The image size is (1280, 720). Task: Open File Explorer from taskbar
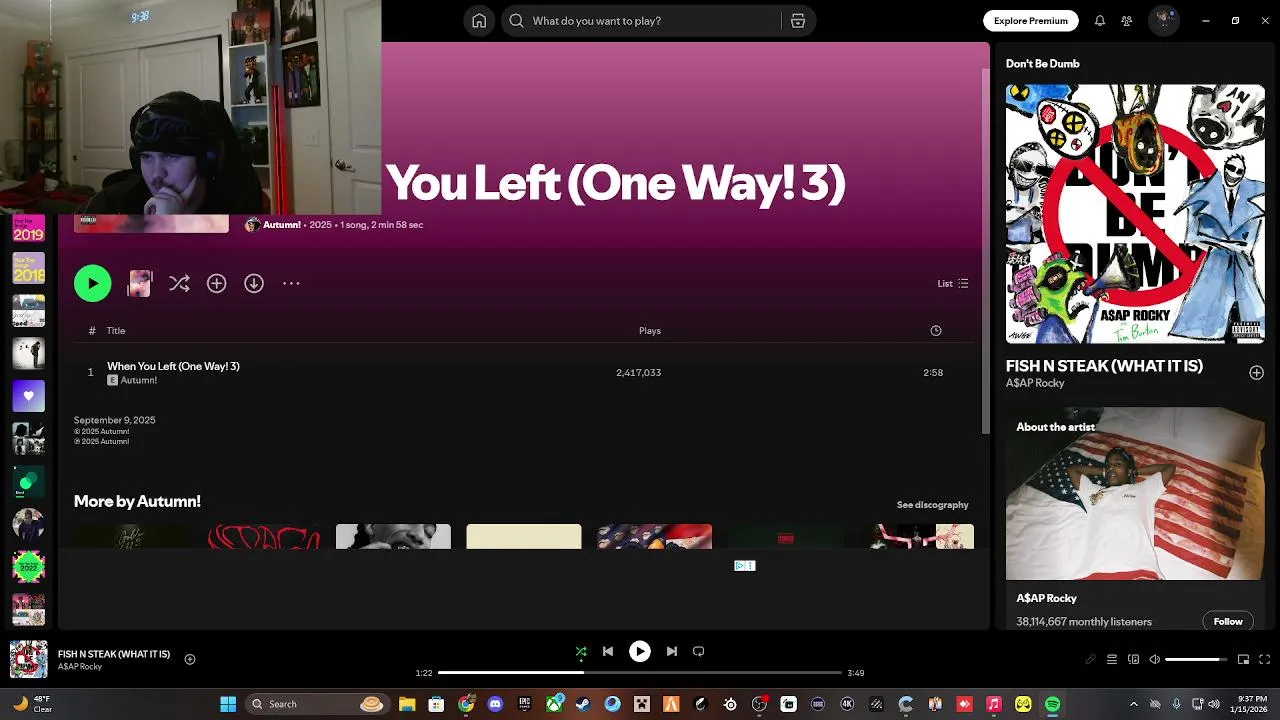coord(407,704)
